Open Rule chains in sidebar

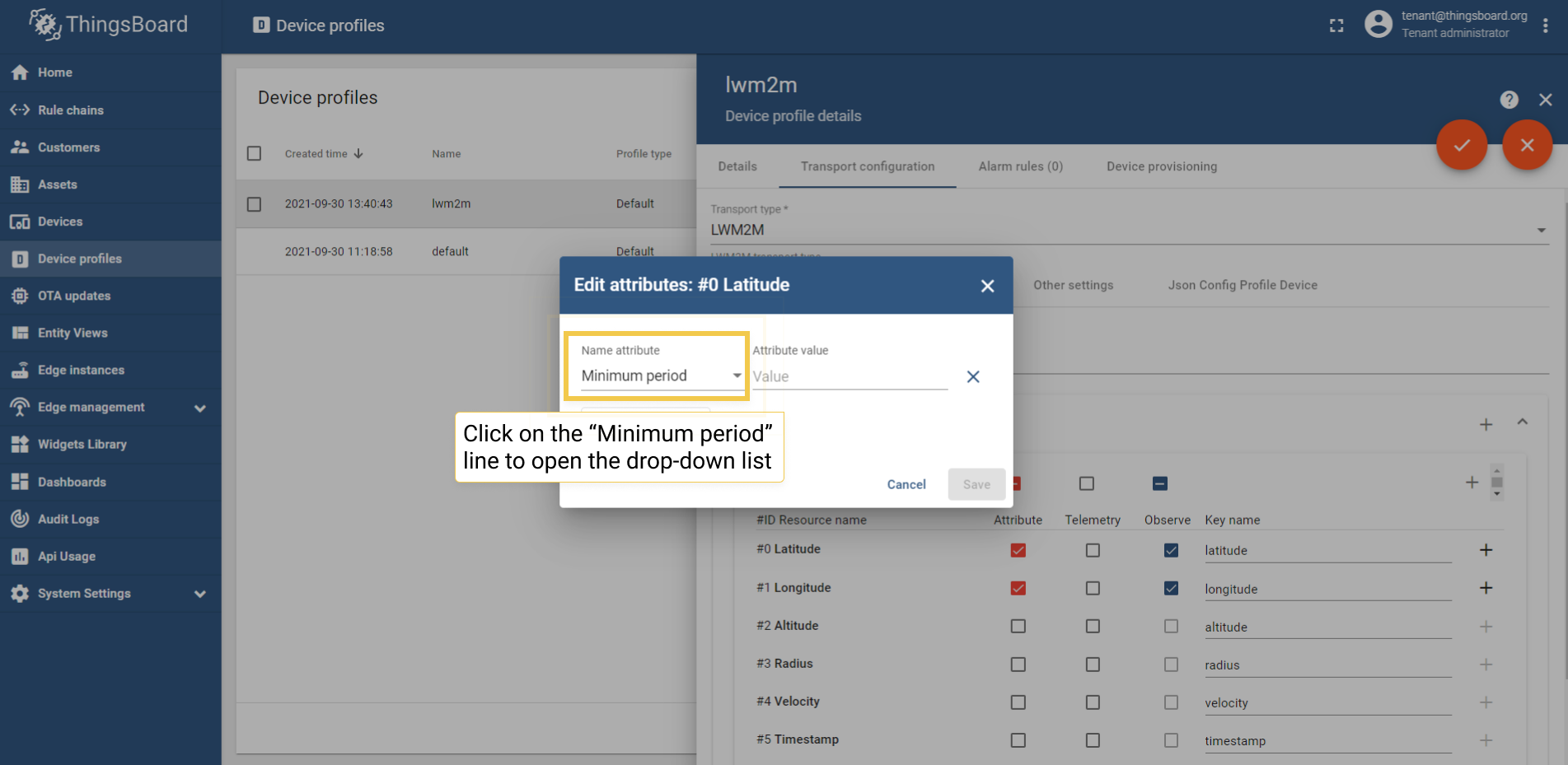110,110
